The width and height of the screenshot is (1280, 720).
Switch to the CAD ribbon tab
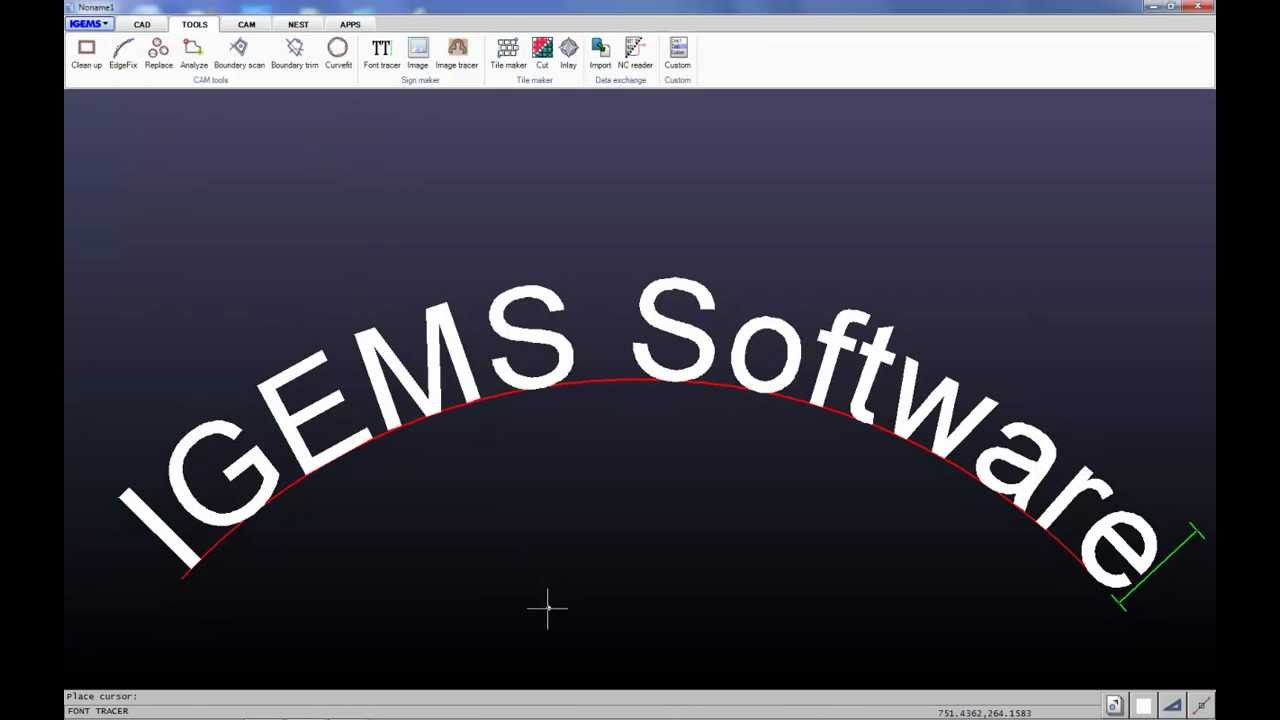[x=142, y=24]
